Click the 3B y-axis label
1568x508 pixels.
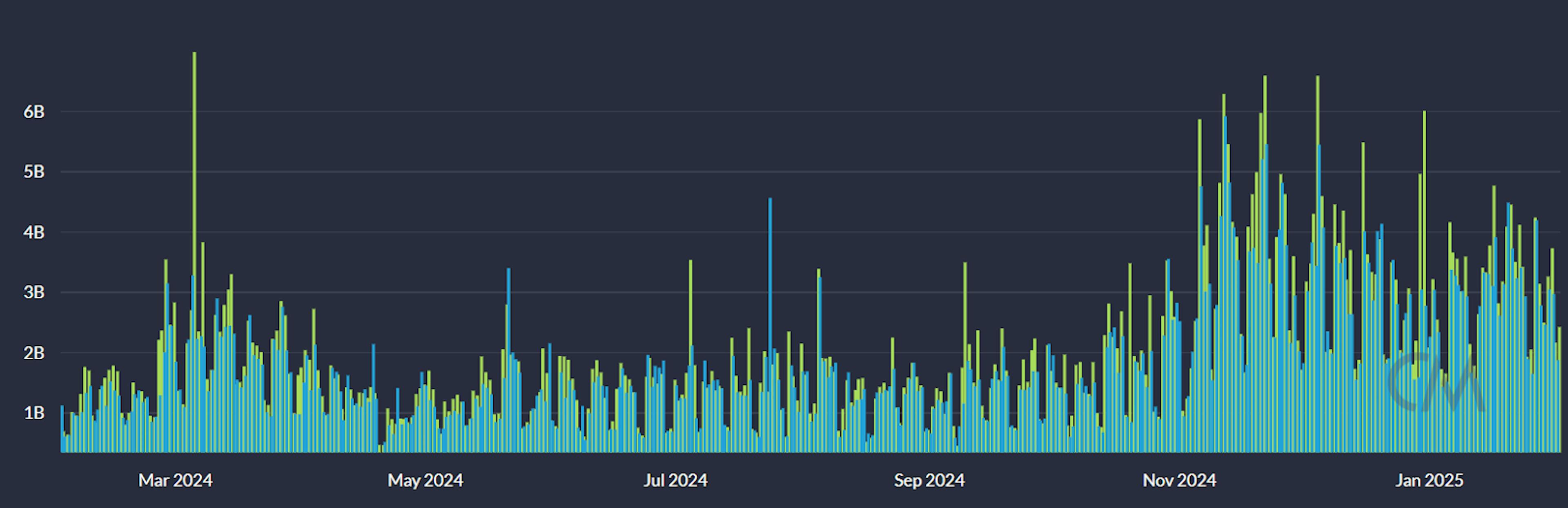click(x=34, y=292)
